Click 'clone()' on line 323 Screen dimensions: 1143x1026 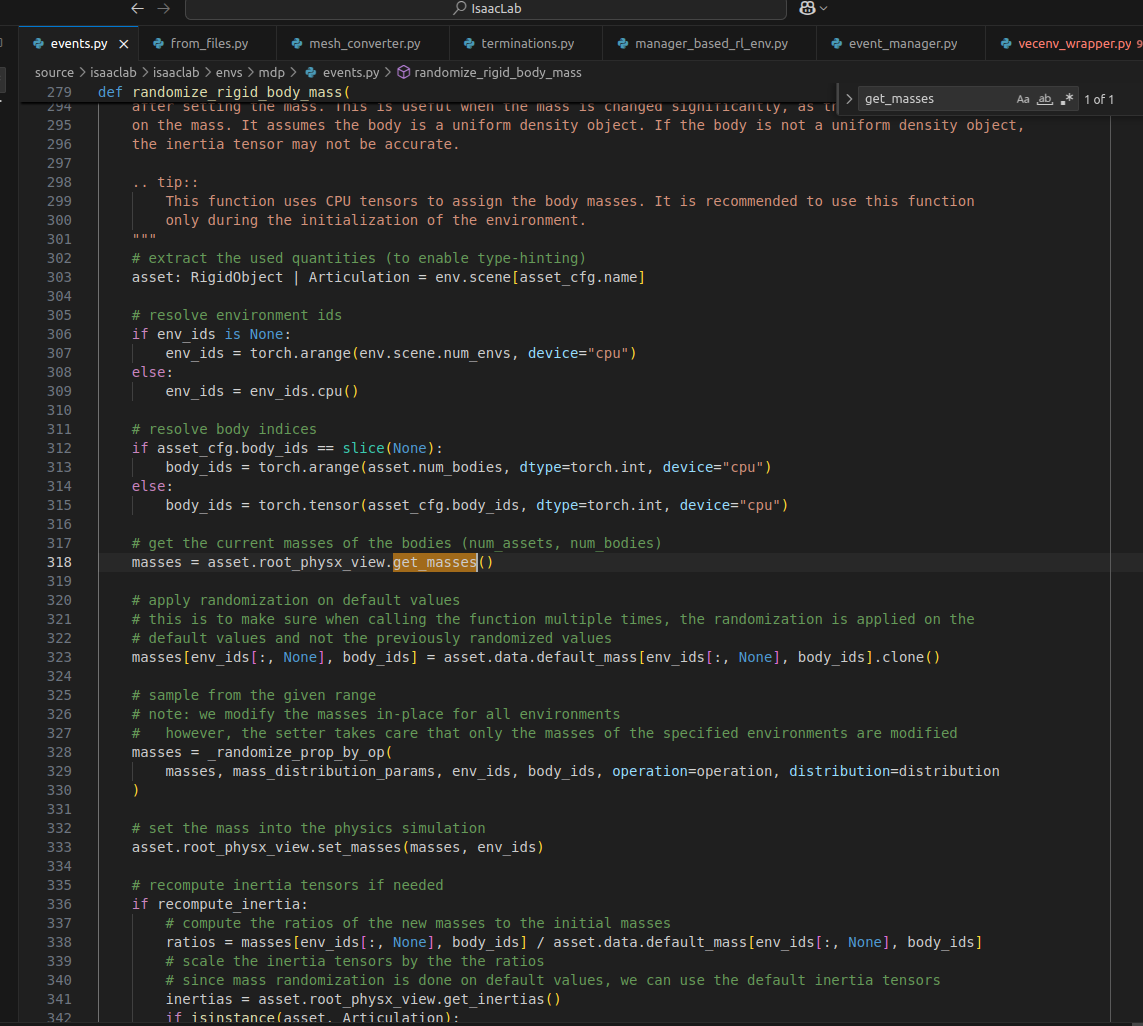pos(910,657)
